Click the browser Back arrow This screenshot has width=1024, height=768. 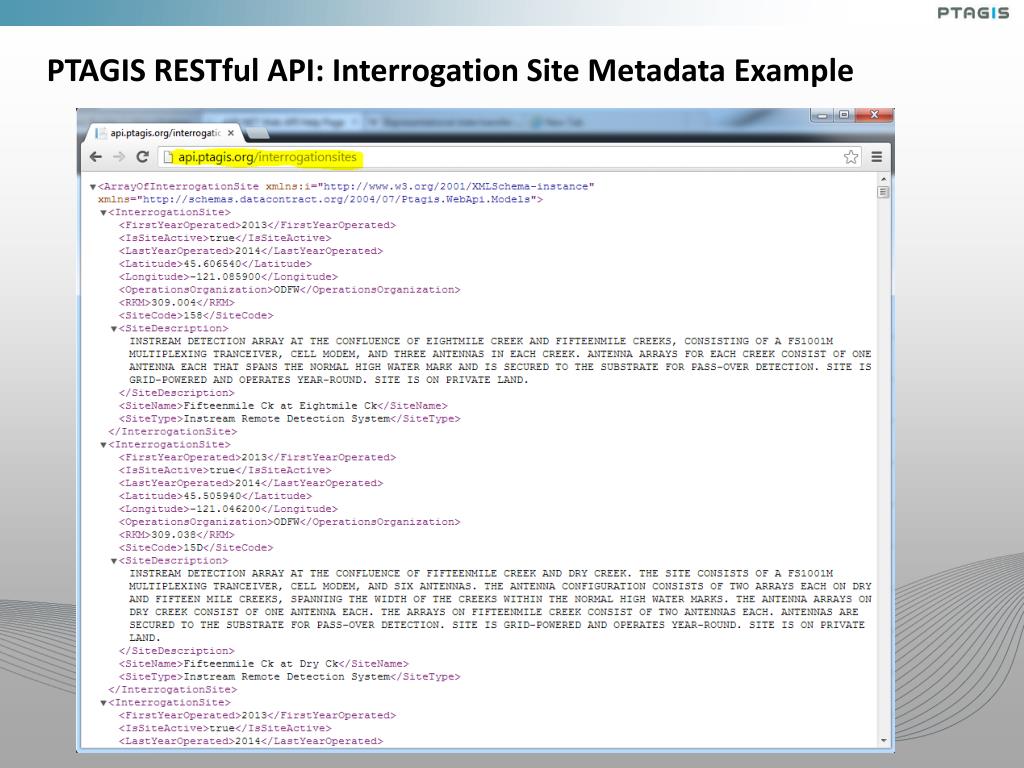(96, 157)
